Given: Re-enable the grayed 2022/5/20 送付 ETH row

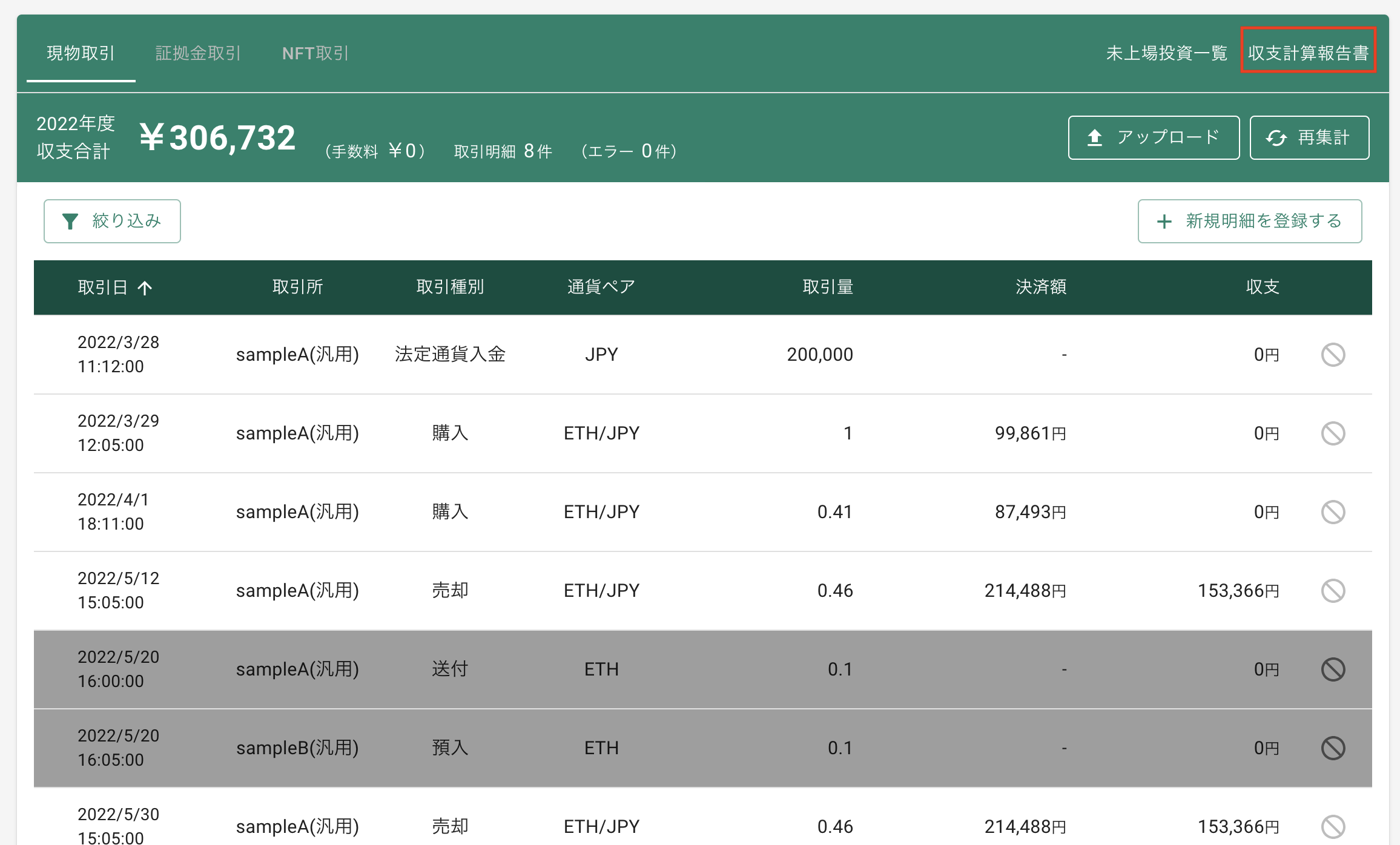Looking at the screenshot, I should pos(1333,669).
